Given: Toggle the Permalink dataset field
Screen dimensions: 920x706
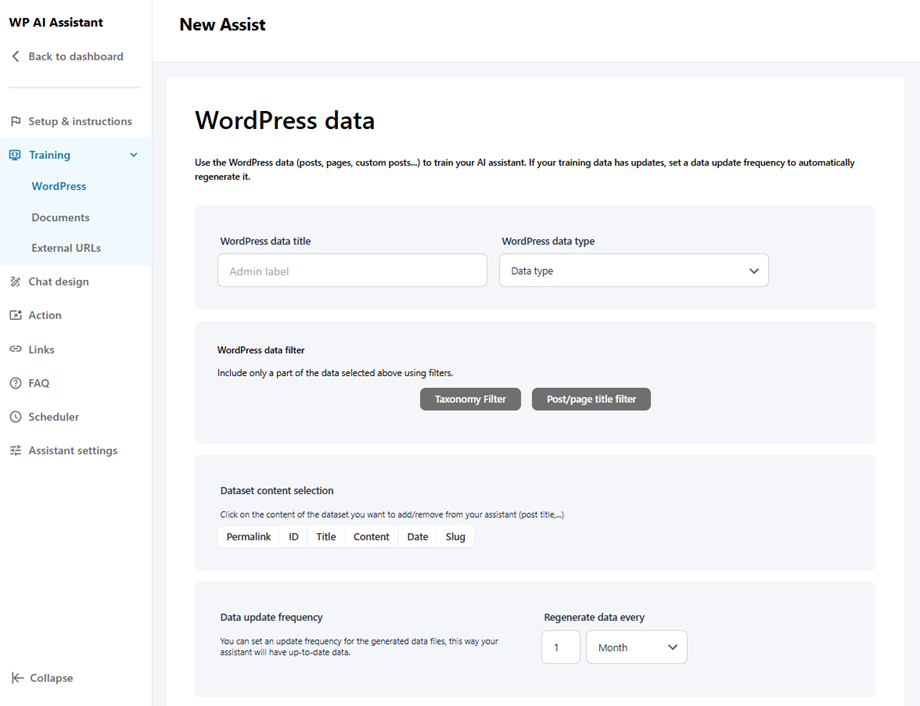Looking at the screenshot, I should (x=248, y=536).
